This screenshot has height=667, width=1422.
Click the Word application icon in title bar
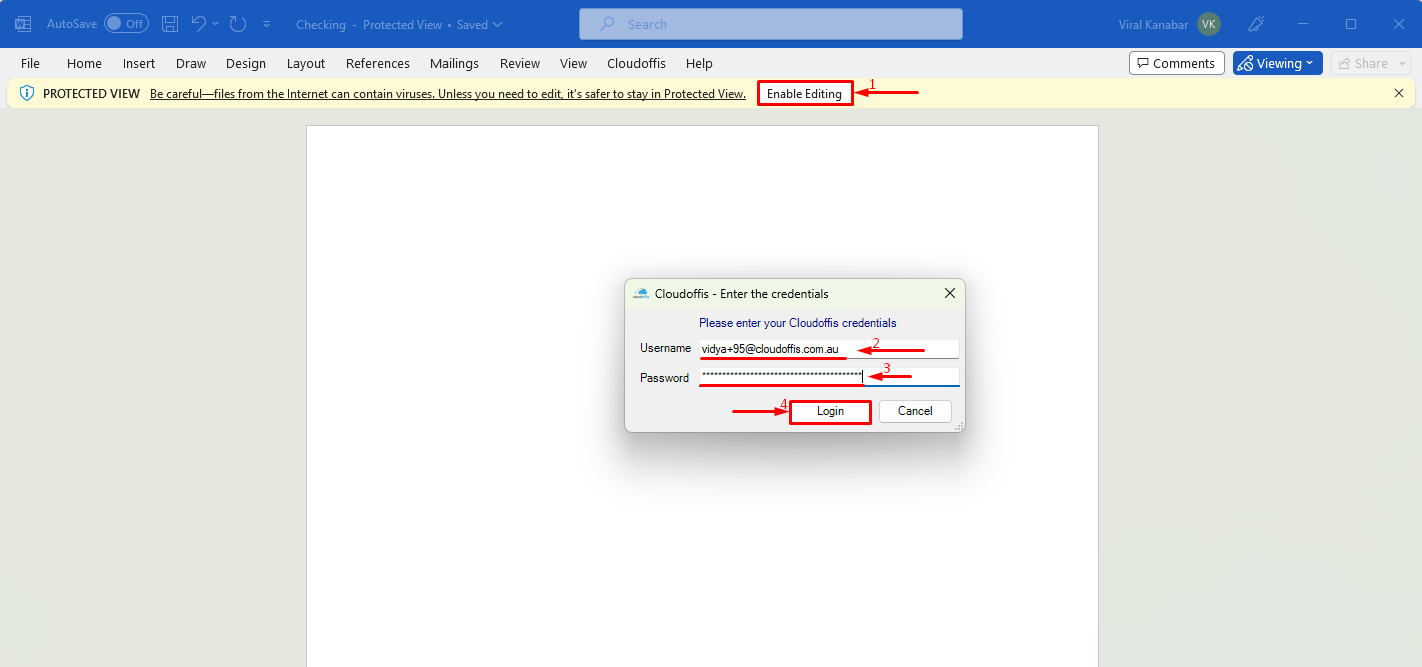tap(23, 24)
